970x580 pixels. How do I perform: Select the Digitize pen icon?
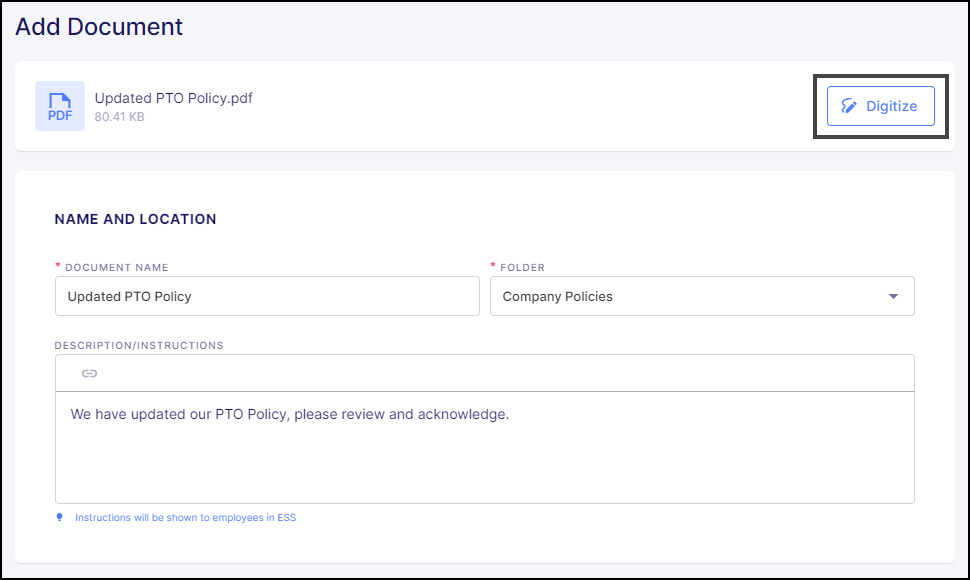click(x=849, y=106)
